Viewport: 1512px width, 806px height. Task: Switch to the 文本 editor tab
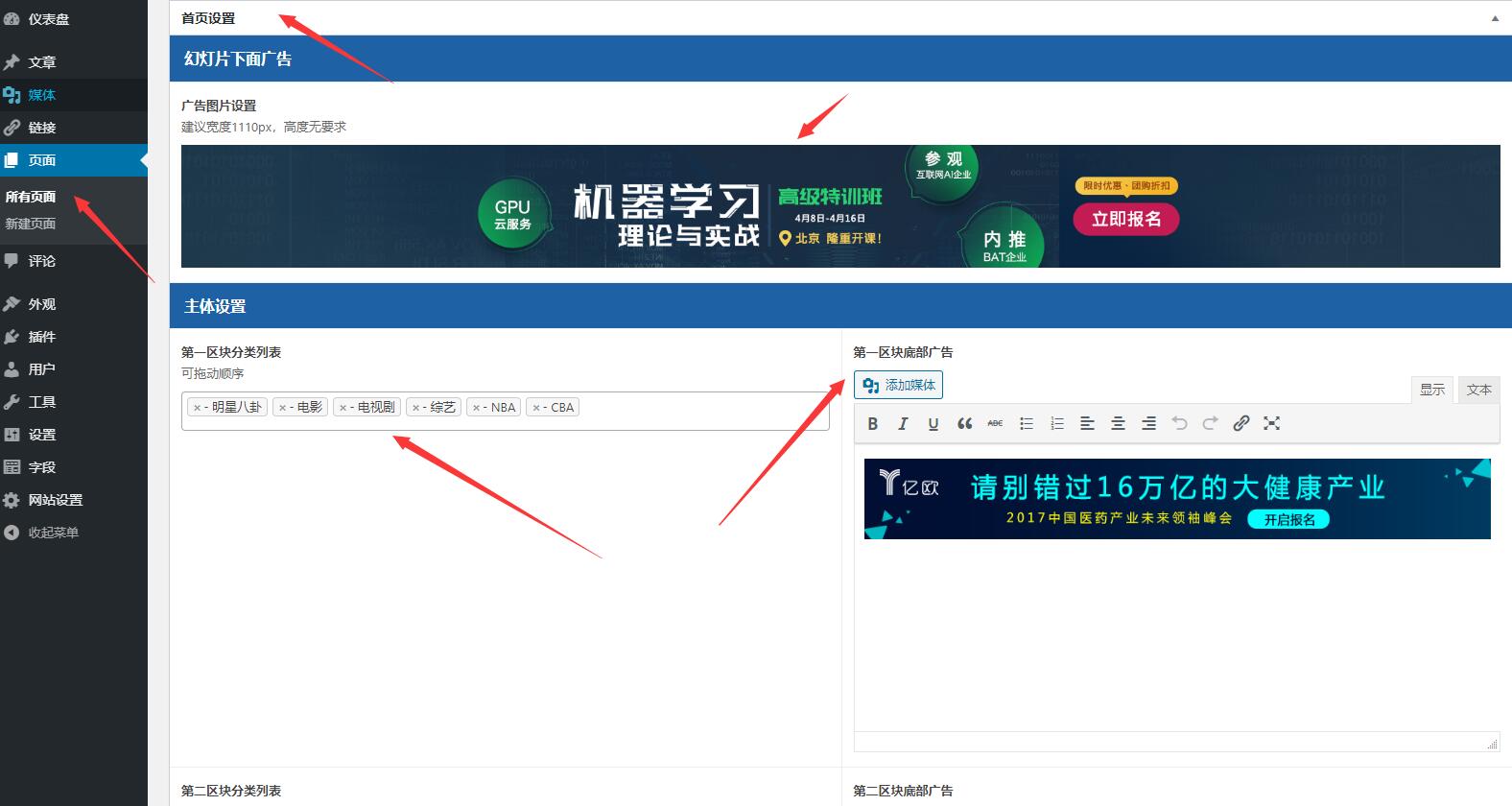pos(1478,390)
